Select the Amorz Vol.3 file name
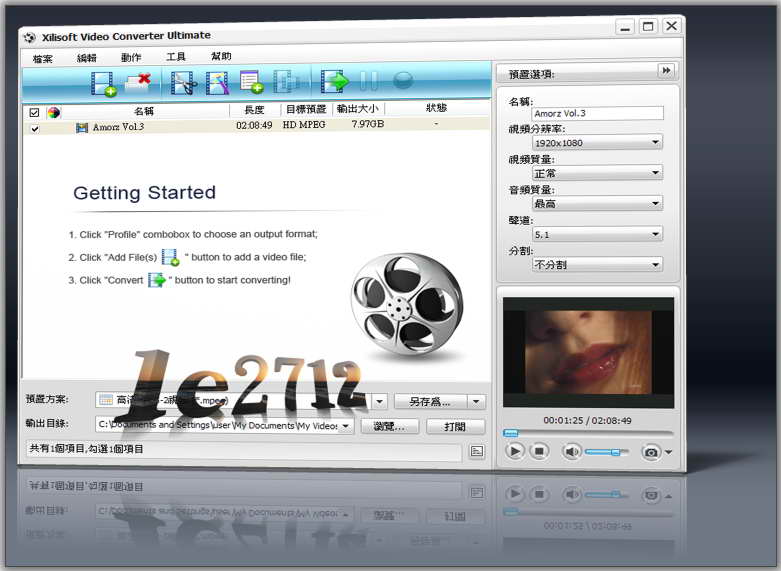 click(x=118, y=127)
